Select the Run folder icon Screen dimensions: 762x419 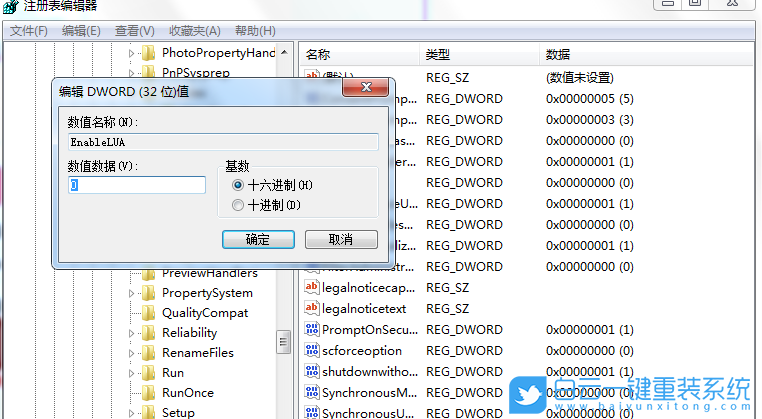click(x=148, y=372)
